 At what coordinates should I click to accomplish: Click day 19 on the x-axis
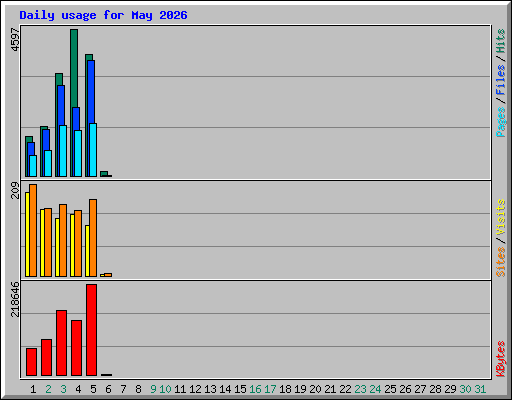click(300, 389)
